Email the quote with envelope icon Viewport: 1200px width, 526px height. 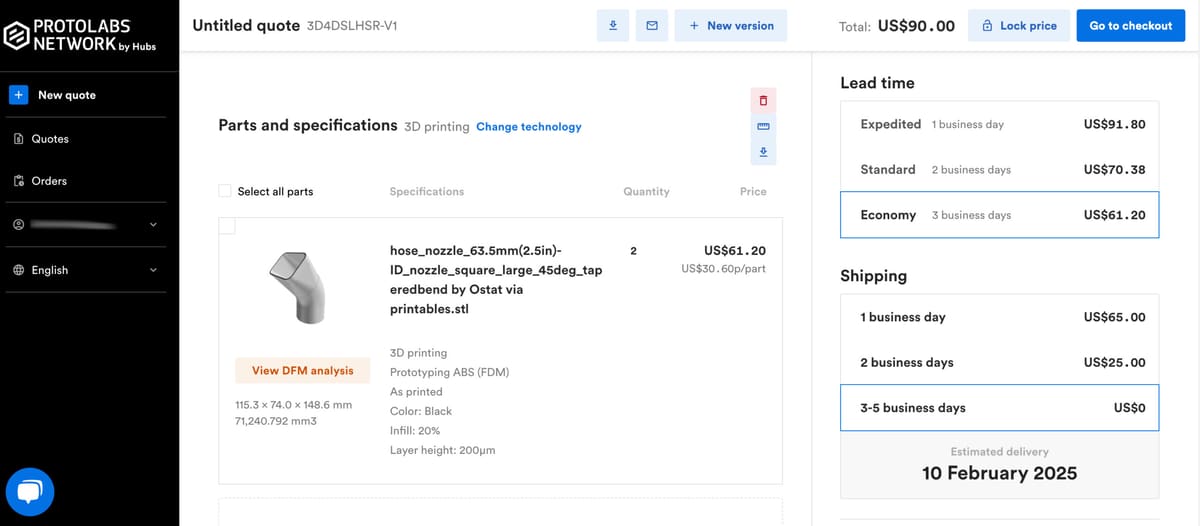(x=652, y=26)
